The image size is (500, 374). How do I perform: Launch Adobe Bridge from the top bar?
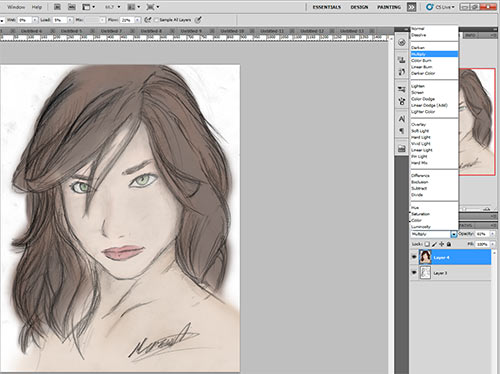tap(57, 7)
